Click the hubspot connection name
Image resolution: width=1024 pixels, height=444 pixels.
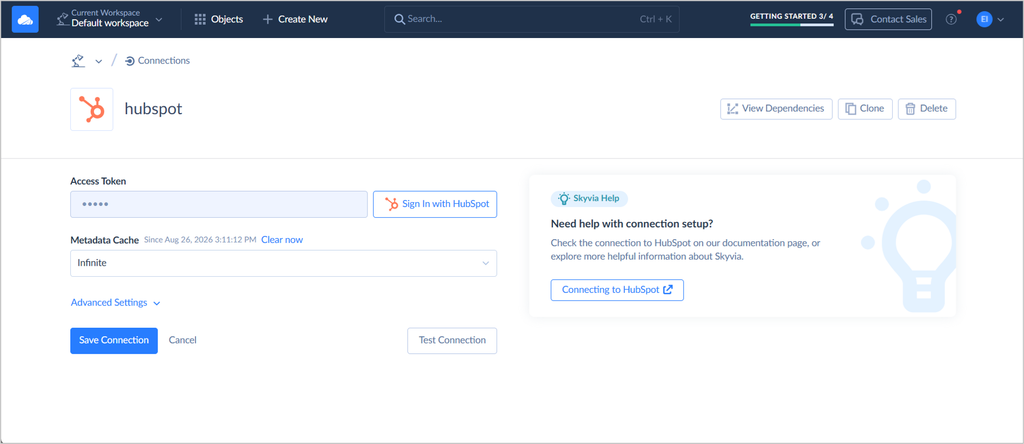tap(153, 109)
